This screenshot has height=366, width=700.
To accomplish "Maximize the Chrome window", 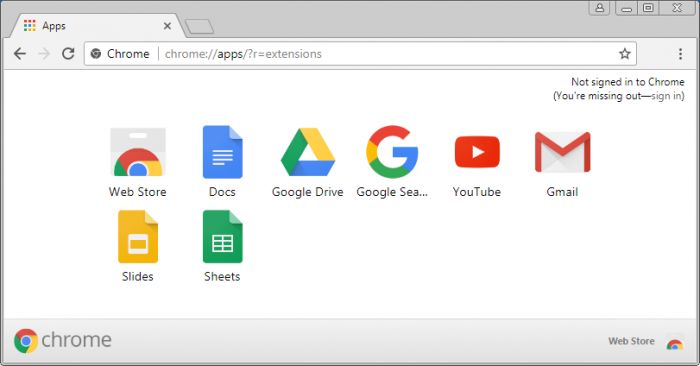I will [648, 8].
